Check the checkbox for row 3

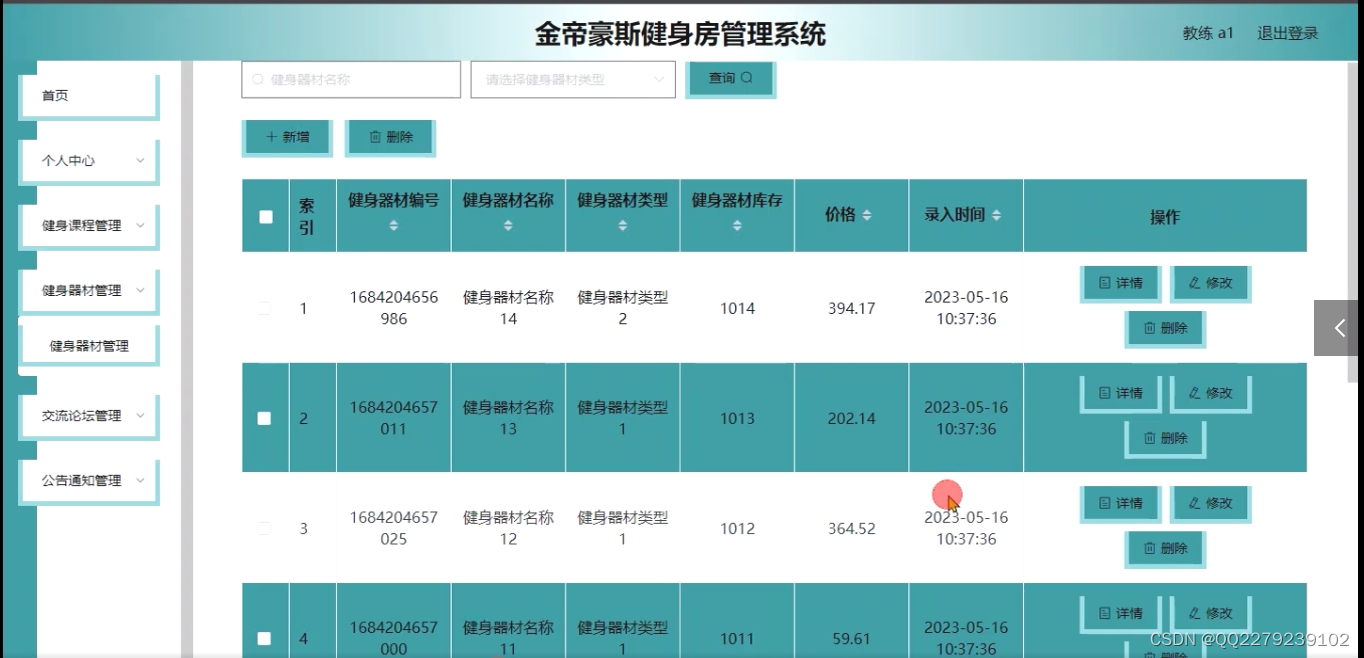(264, 528)
